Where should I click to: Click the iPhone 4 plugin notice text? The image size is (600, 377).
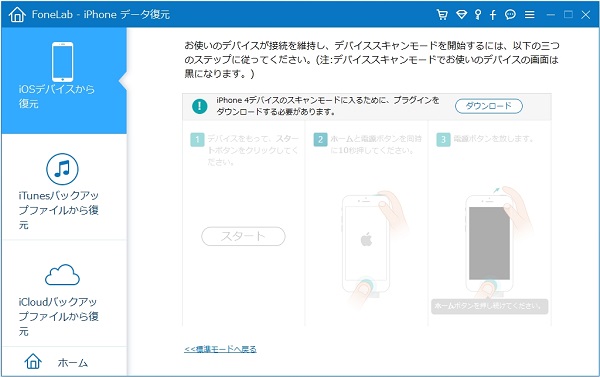tap(327, 106)
